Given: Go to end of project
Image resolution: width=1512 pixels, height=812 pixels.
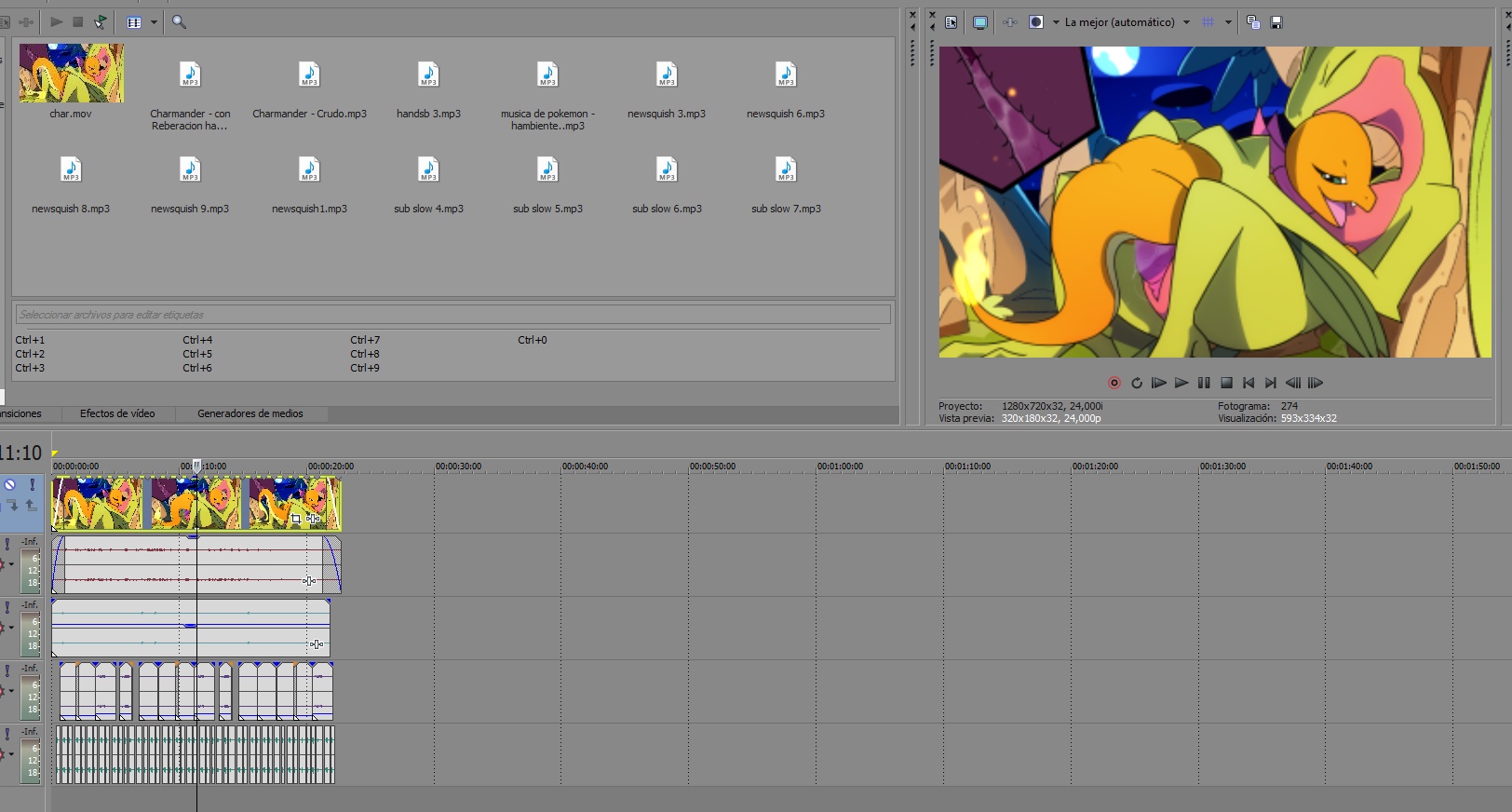Looking at the screenshot, I should (1271, 383).
